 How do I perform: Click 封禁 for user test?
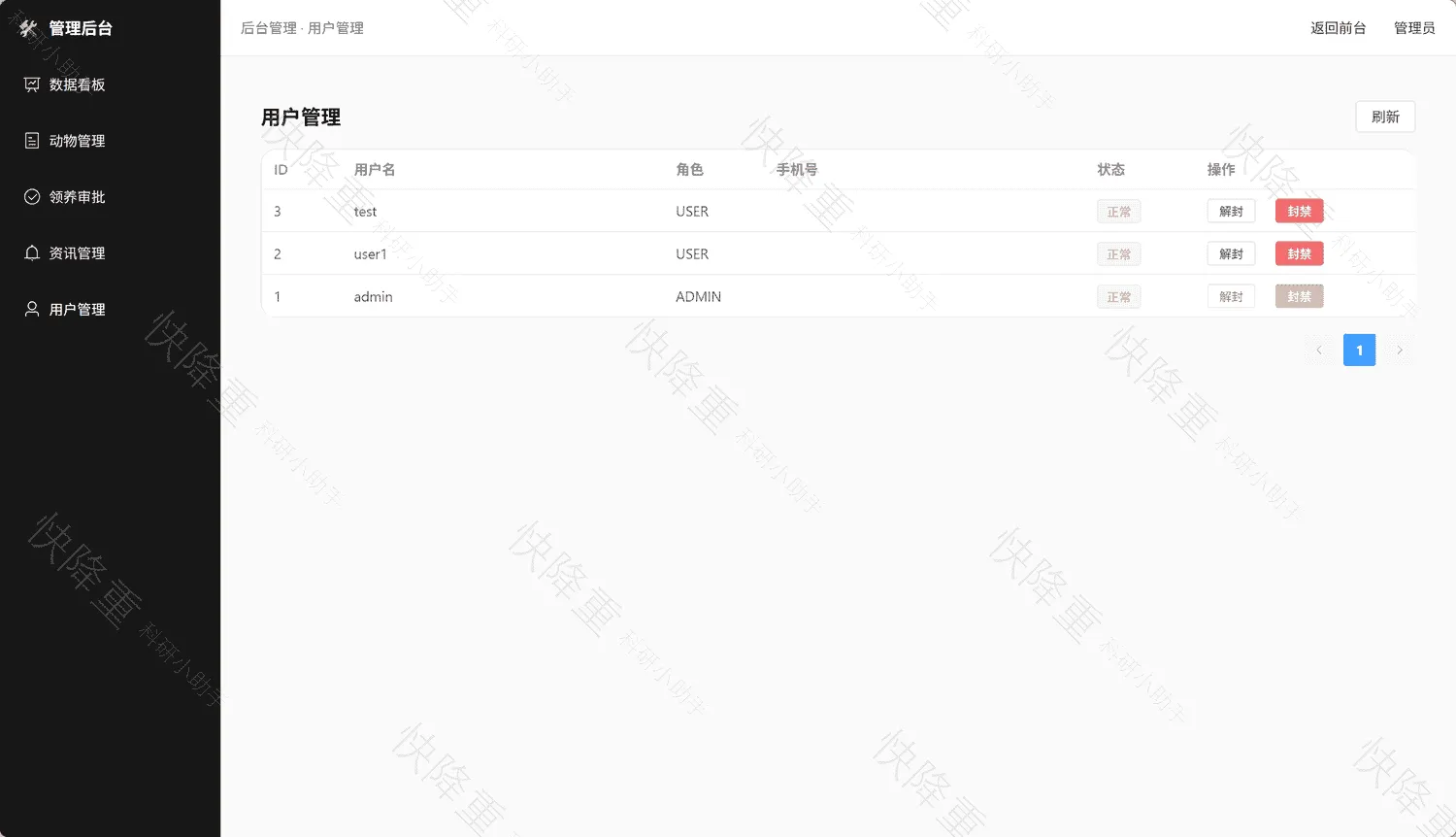pyautogui.click(x=1300, y=212)
